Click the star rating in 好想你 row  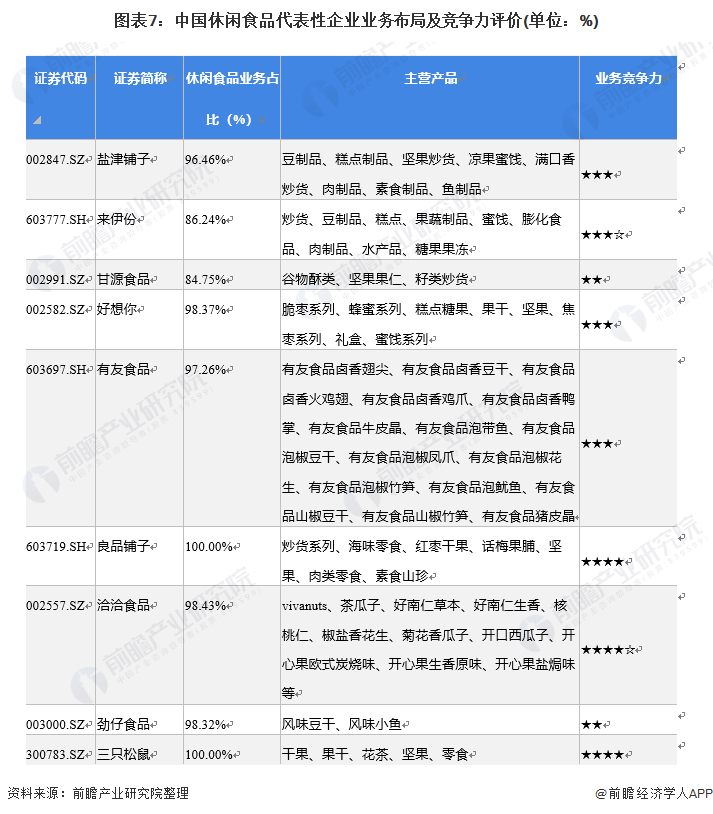point(597,325)
